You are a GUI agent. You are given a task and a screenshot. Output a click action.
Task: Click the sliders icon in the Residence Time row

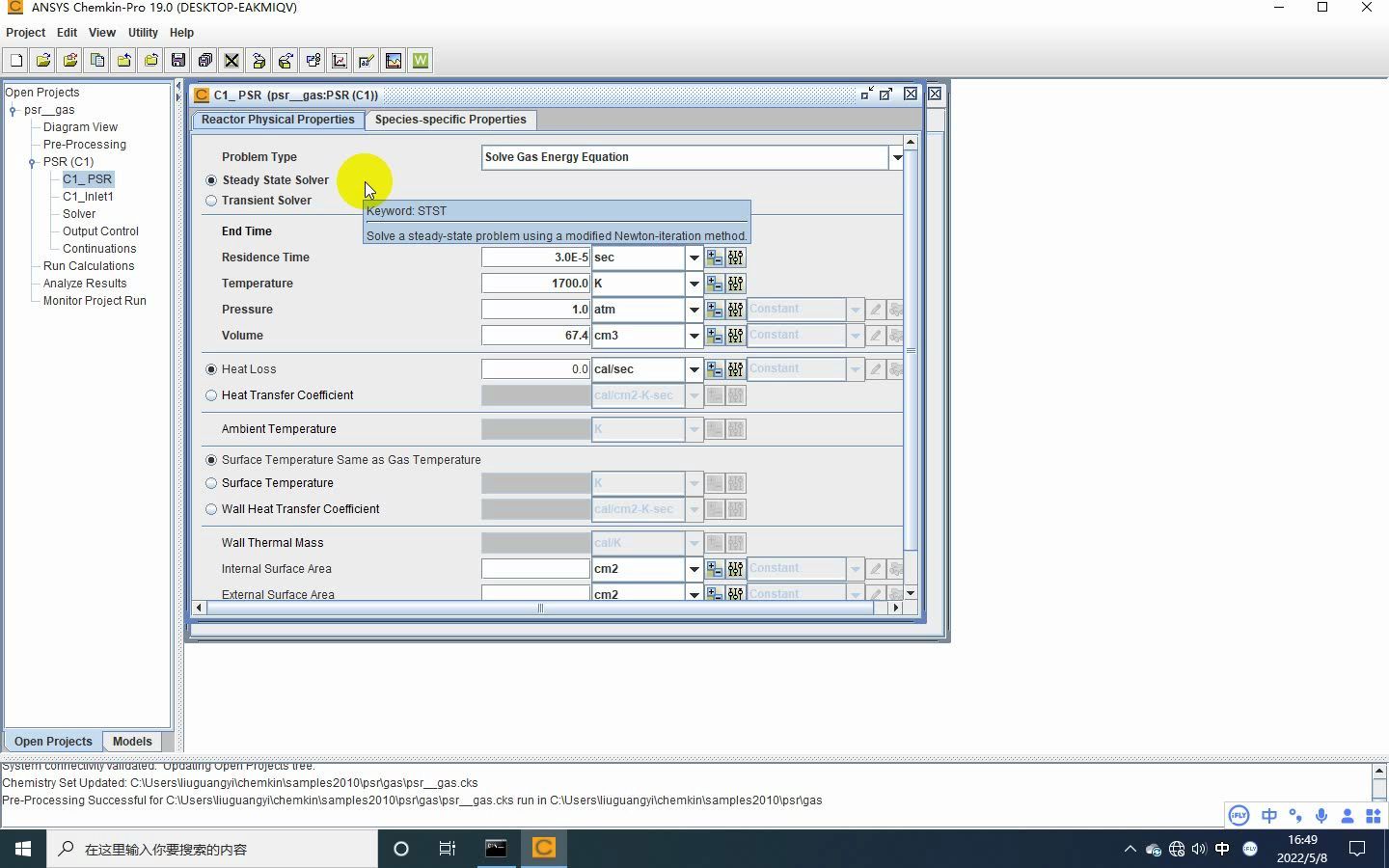(736, 258)
